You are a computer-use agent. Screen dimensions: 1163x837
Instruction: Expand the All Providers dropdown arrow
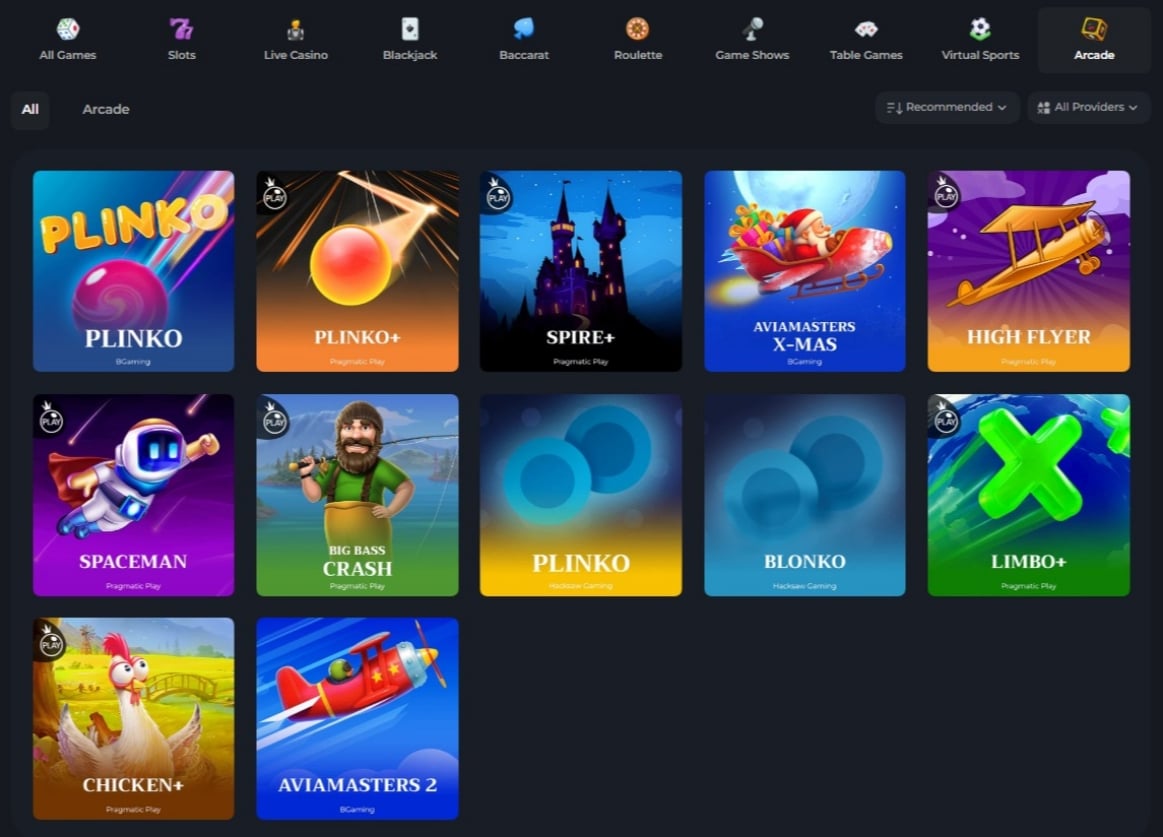[x=1133, y=108]
